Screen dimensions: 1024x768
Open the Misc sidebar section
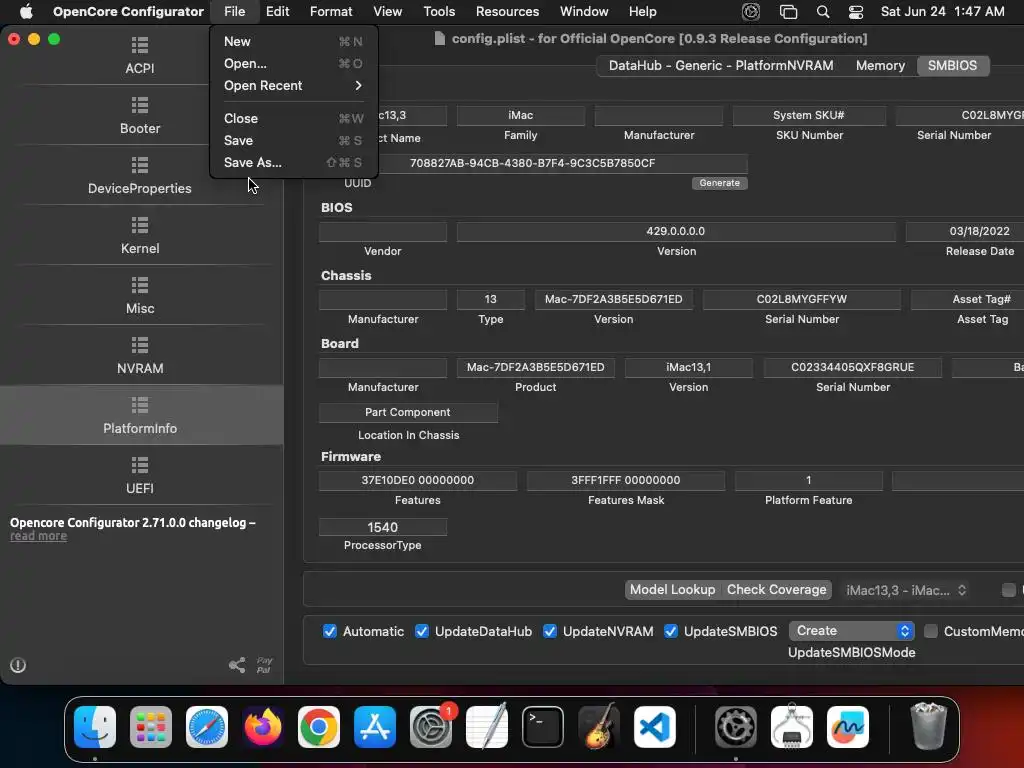point(140,296)
